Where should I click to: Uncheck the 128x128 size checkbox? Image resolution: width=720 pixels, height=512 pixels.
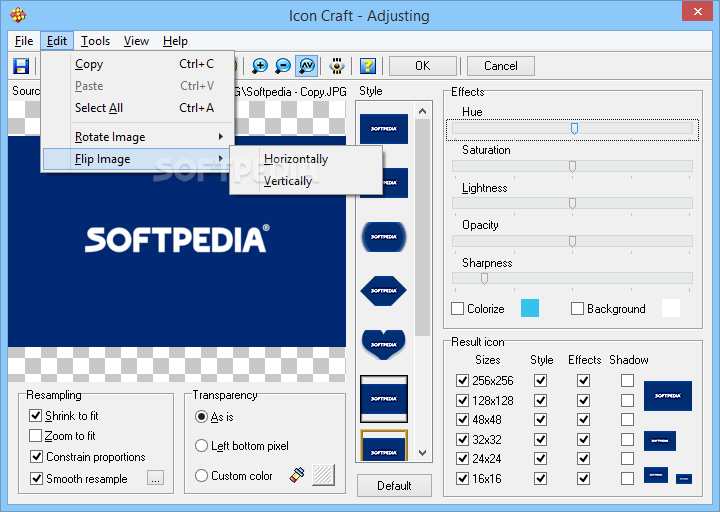pyautogui.click(x=462, y=400)
